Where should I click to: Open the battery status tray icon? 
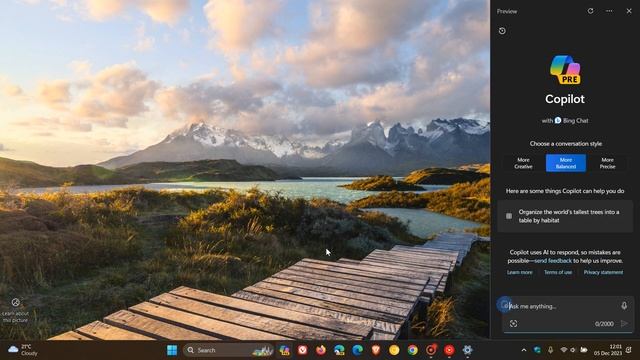[584, 350]
